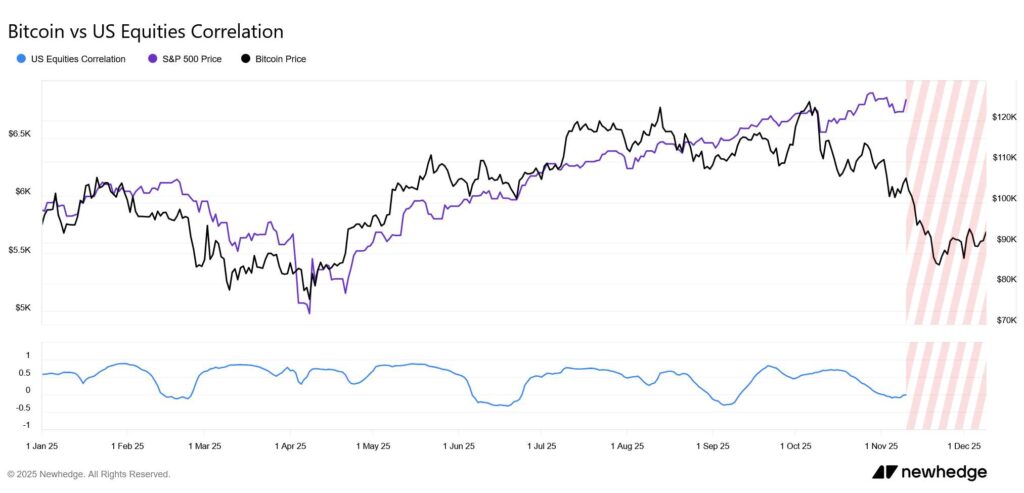
Task: Click the 1 Dec 25 date axis label
Action: [965, 444]
